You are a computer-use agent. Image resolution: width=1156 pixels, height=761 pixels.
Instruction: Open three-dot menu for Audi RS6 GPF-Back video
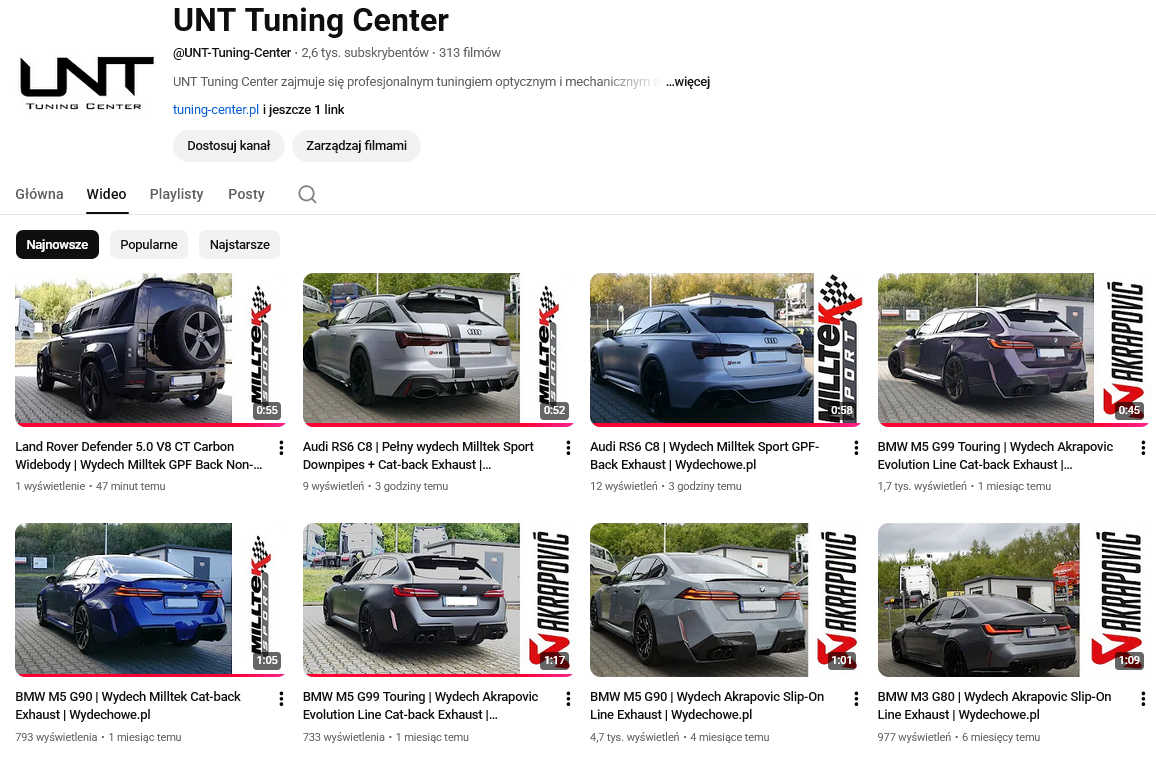(856, 448)
